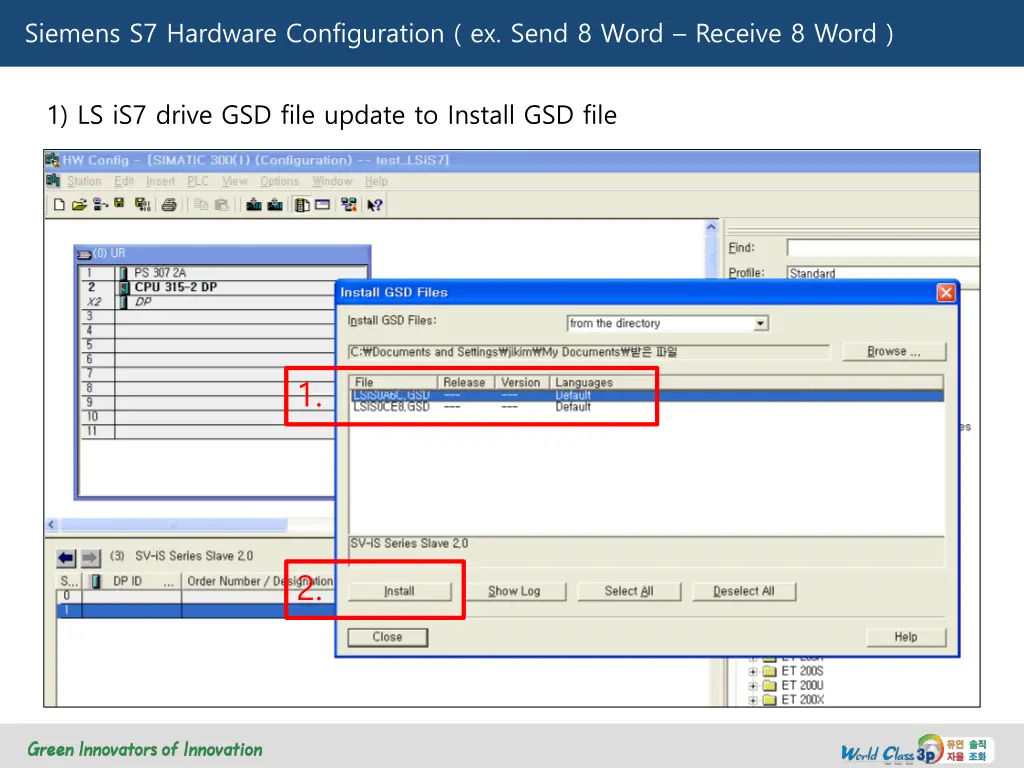This screenshot has width=1024, height=768.
Task: Select slot 0 row in slave detail table
Action: coord(196,596)
